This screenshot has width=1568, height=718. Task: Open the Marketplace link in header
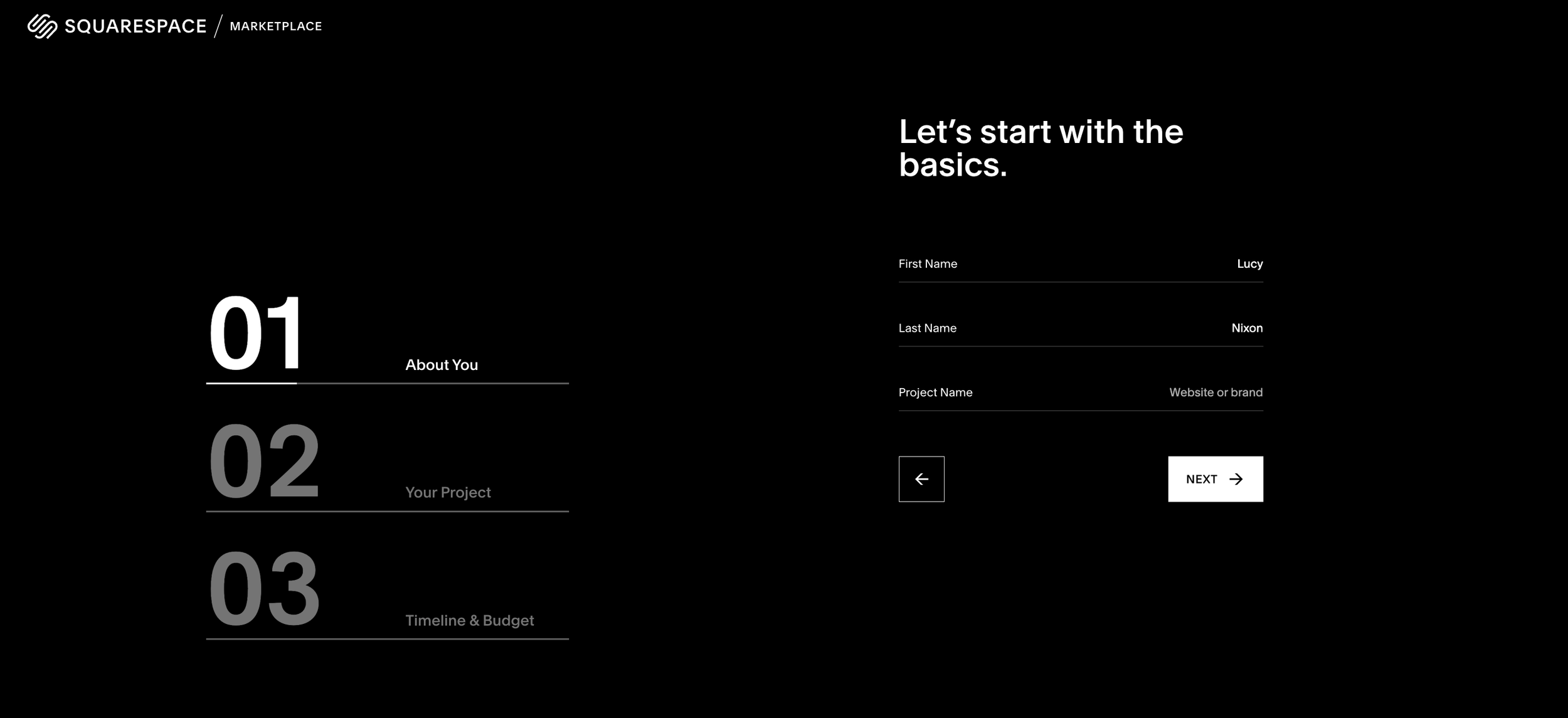[x=275, y=26]
